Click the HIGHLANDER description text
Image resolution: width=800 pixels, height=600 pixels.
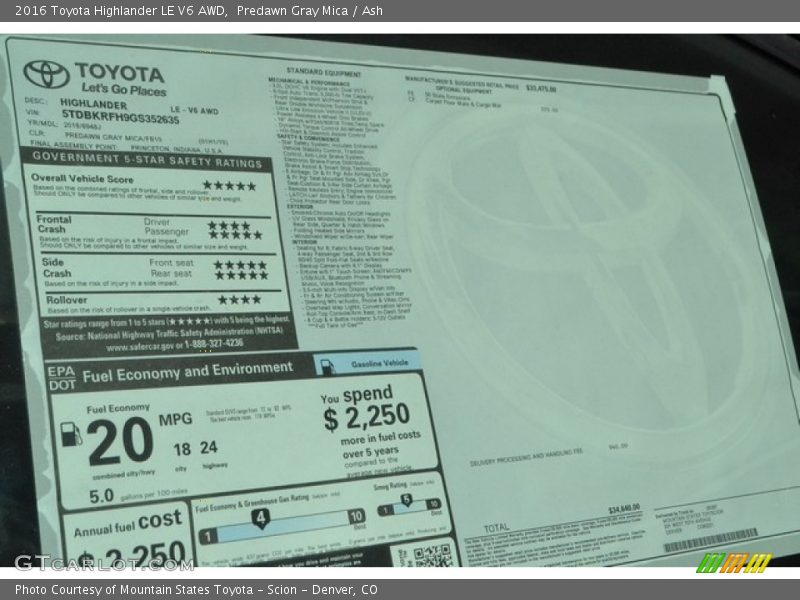click(x=93, y=104)
